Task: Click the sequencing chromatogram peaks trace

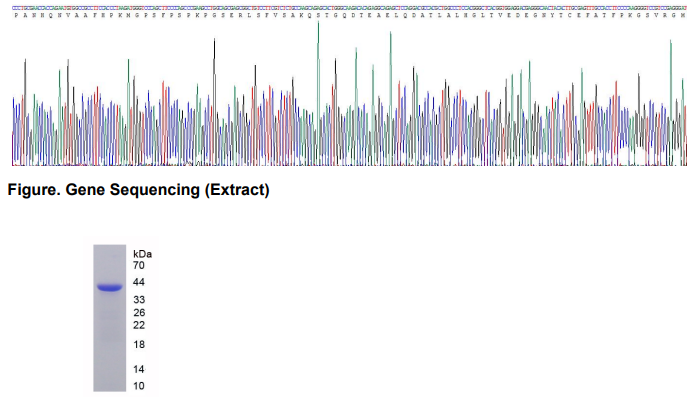Action: [349, 94]
